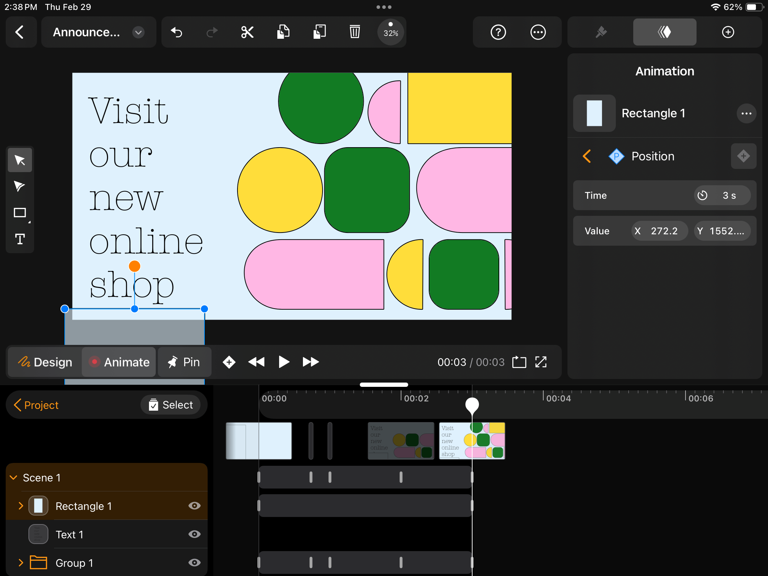Select the Rectangle 1 layer thumbnail
The height and width of the screenshot is (576, 768).
[x=38, y=506]
